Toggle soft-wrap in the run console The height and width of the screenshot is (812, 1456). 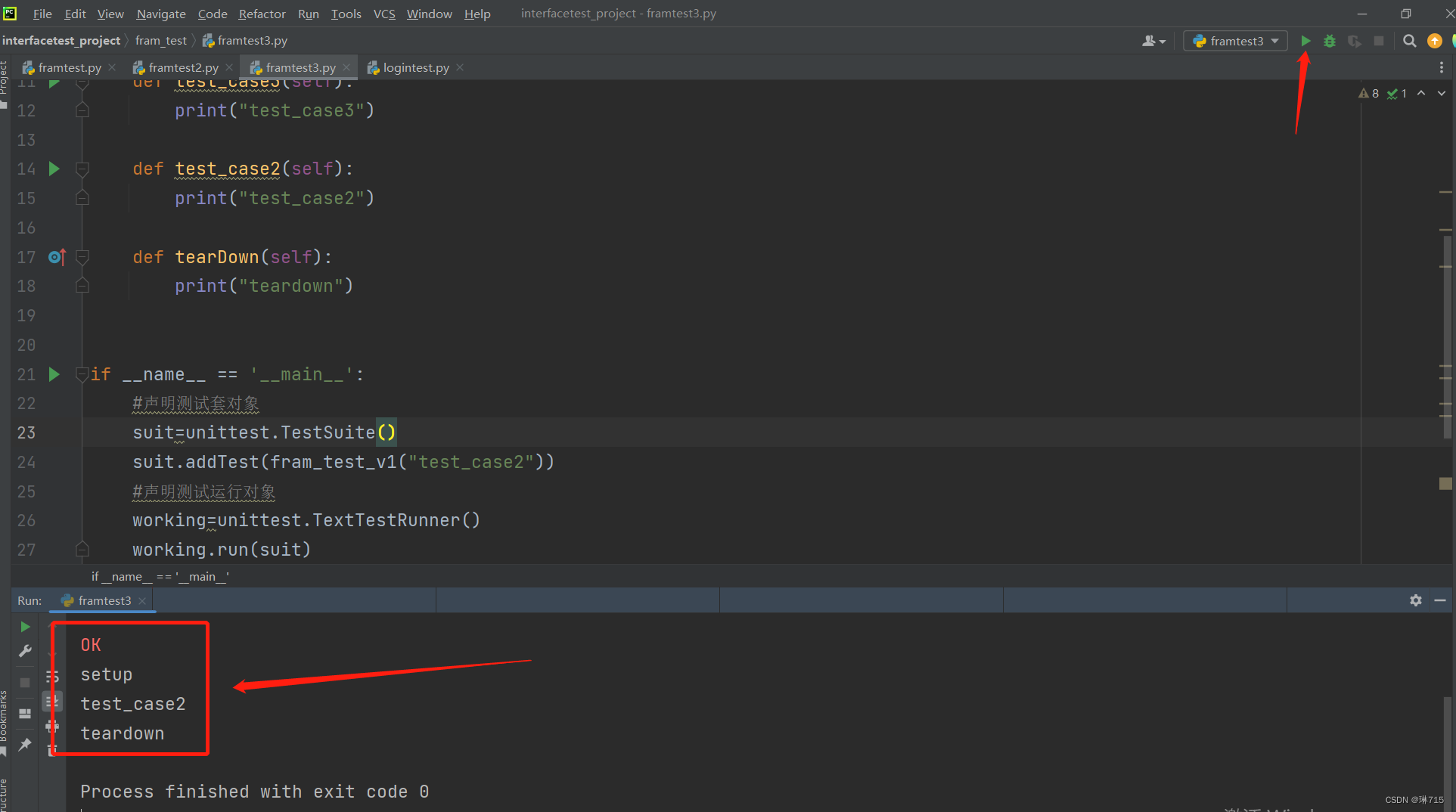click(52, 677)
